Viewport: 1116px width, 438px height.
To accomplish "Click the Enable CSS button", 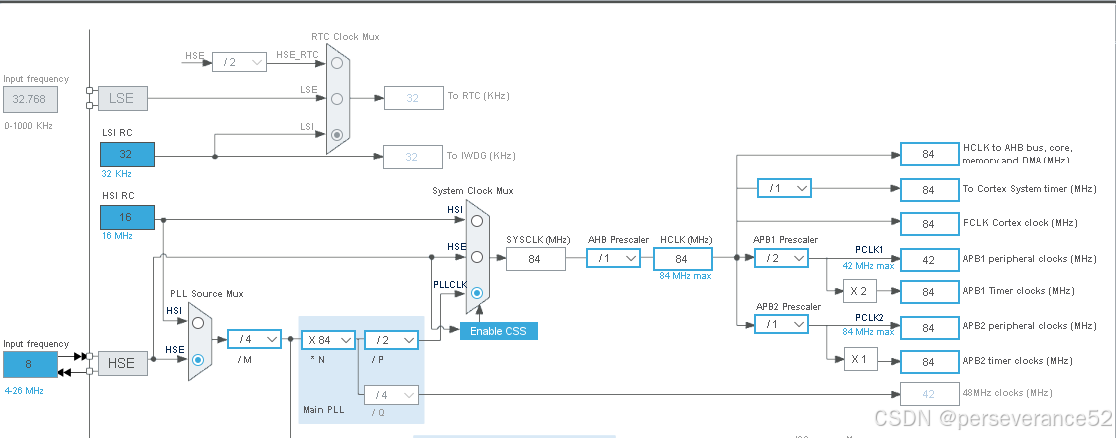I will pos(499,331).
